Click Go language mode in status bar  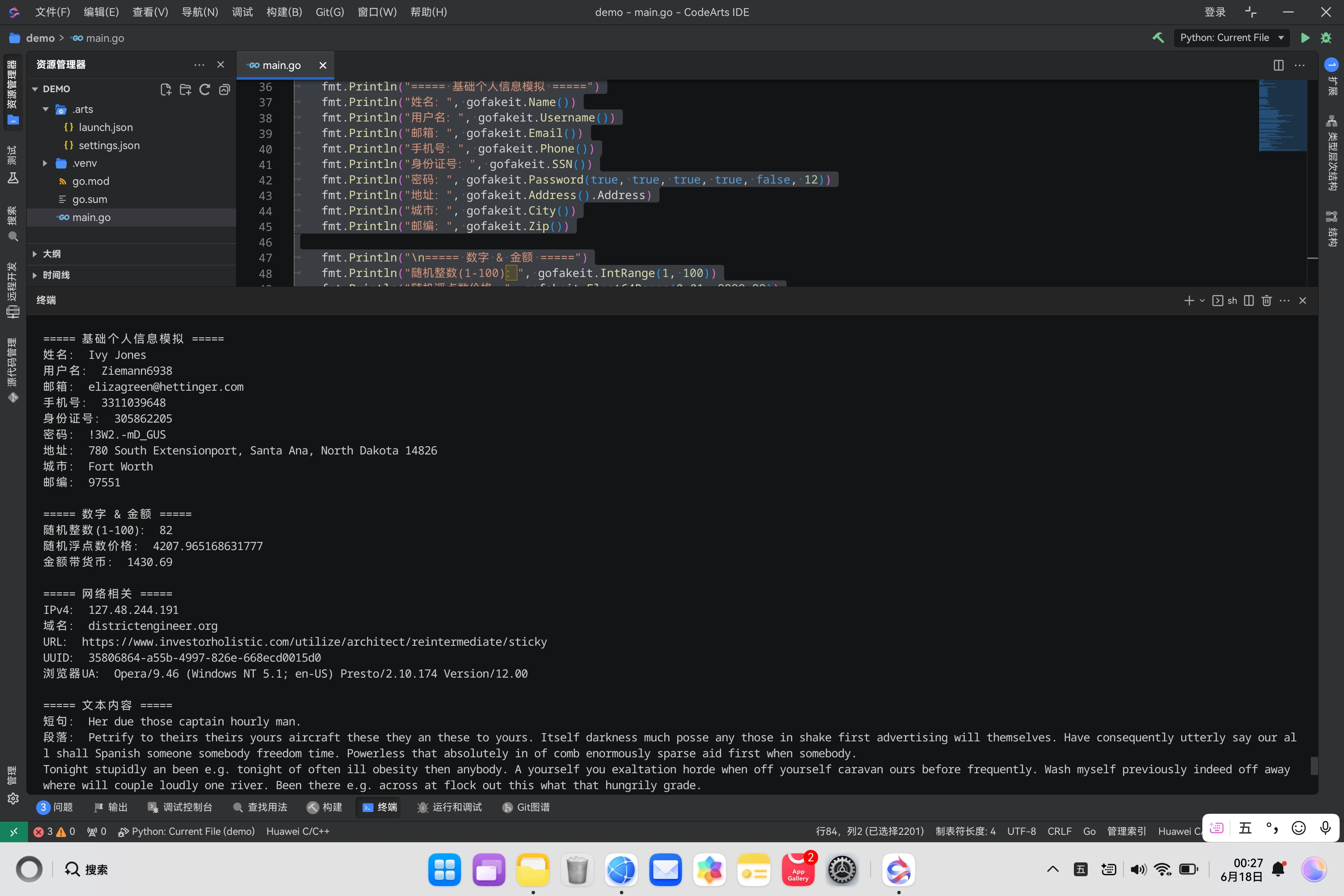click(x=1089, y=831)
